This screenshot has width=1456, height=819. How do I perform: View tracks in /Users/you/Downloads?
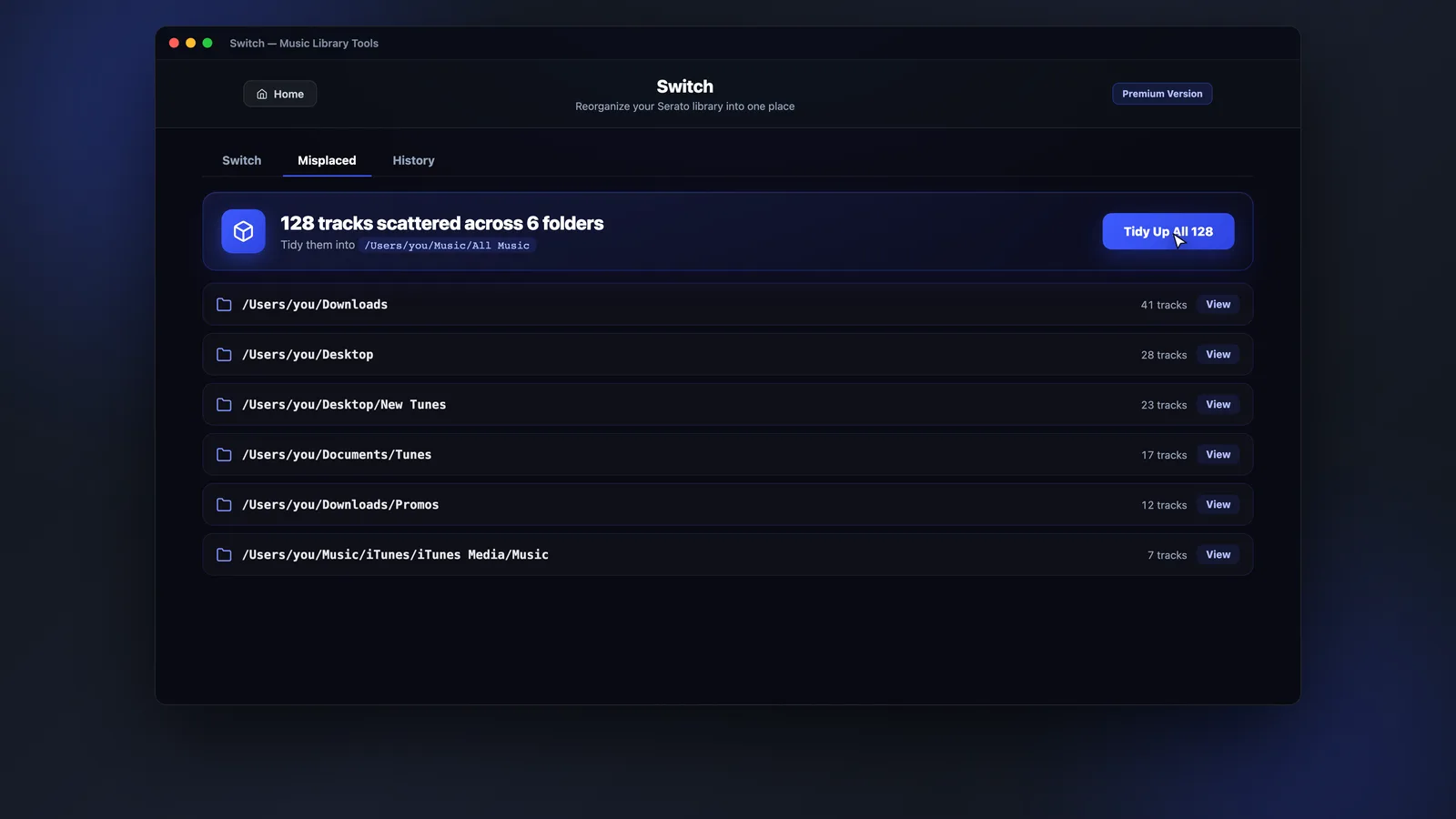click(1218, 305)
